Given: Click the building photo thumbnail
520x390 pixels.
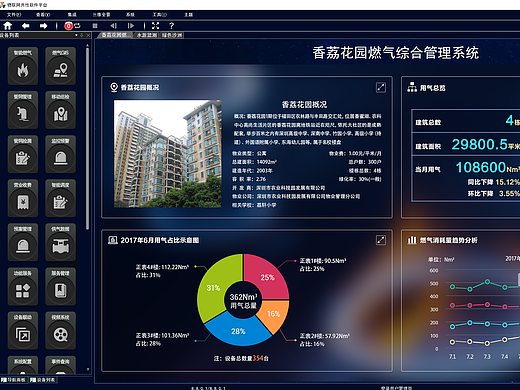Looking at the screenshot, I should tap(168, 154).
